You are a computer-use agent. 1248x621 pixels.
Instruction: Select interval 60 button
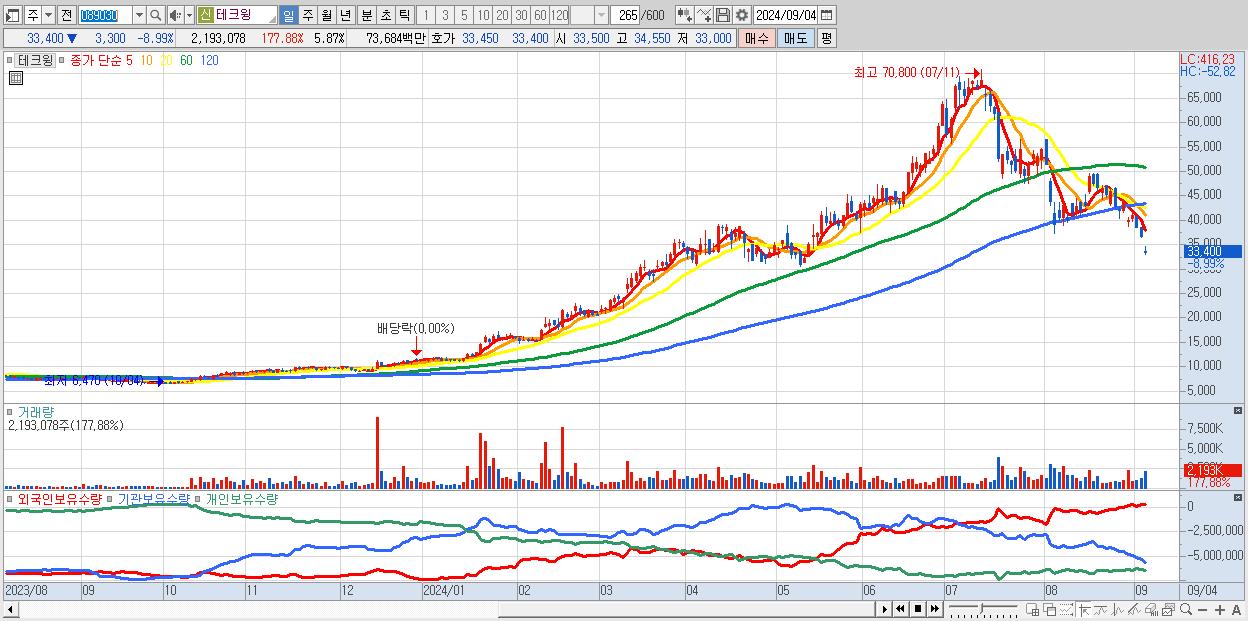pyautogui.click(x=540, y=15)
